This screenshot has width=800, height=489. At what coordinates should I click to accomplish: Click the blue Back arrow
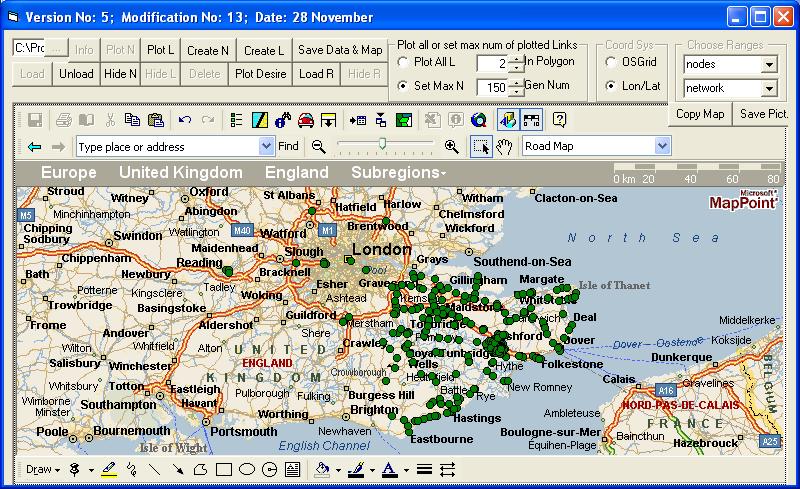coord(35,147)
